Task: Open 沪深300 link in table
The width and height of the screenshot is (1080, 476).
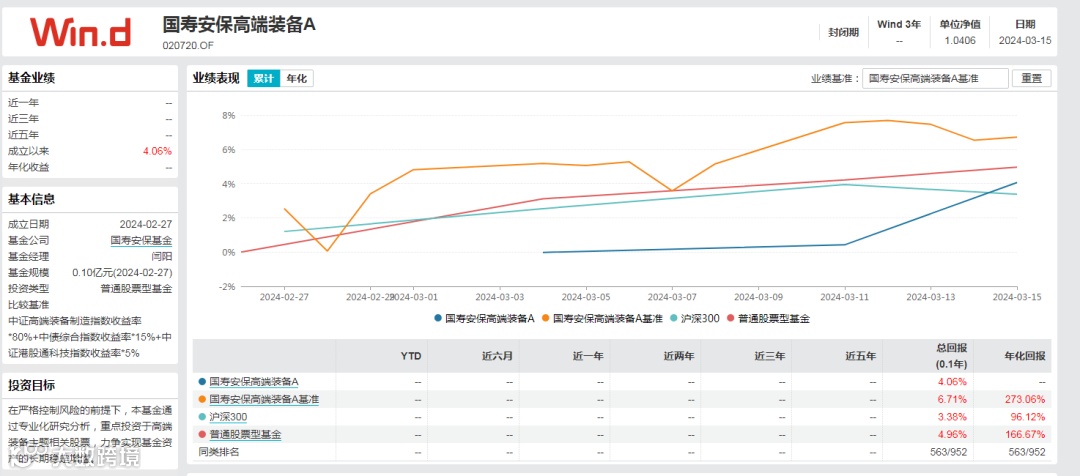Action: click(x=228, y=417)
